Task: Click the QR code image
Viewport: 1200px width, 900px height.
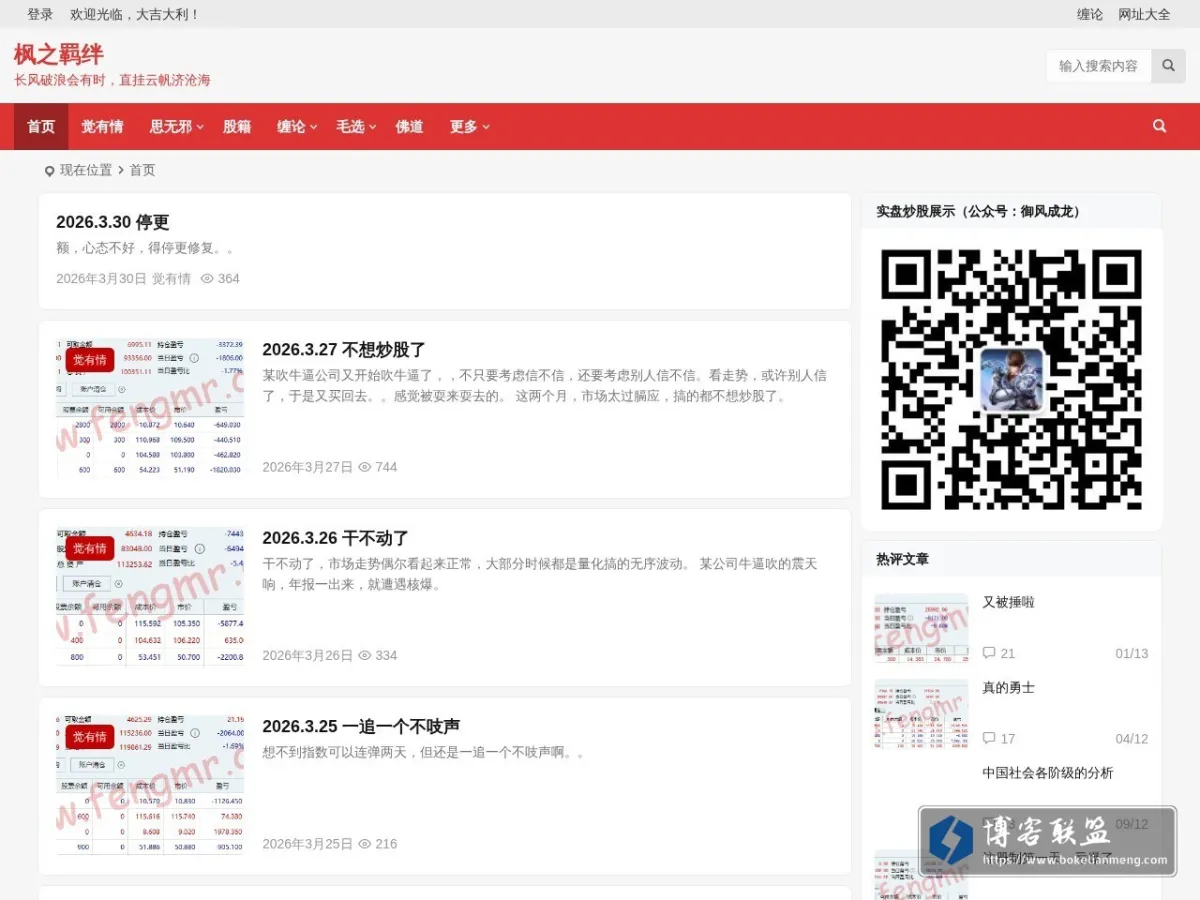Action: (1011, 380)
